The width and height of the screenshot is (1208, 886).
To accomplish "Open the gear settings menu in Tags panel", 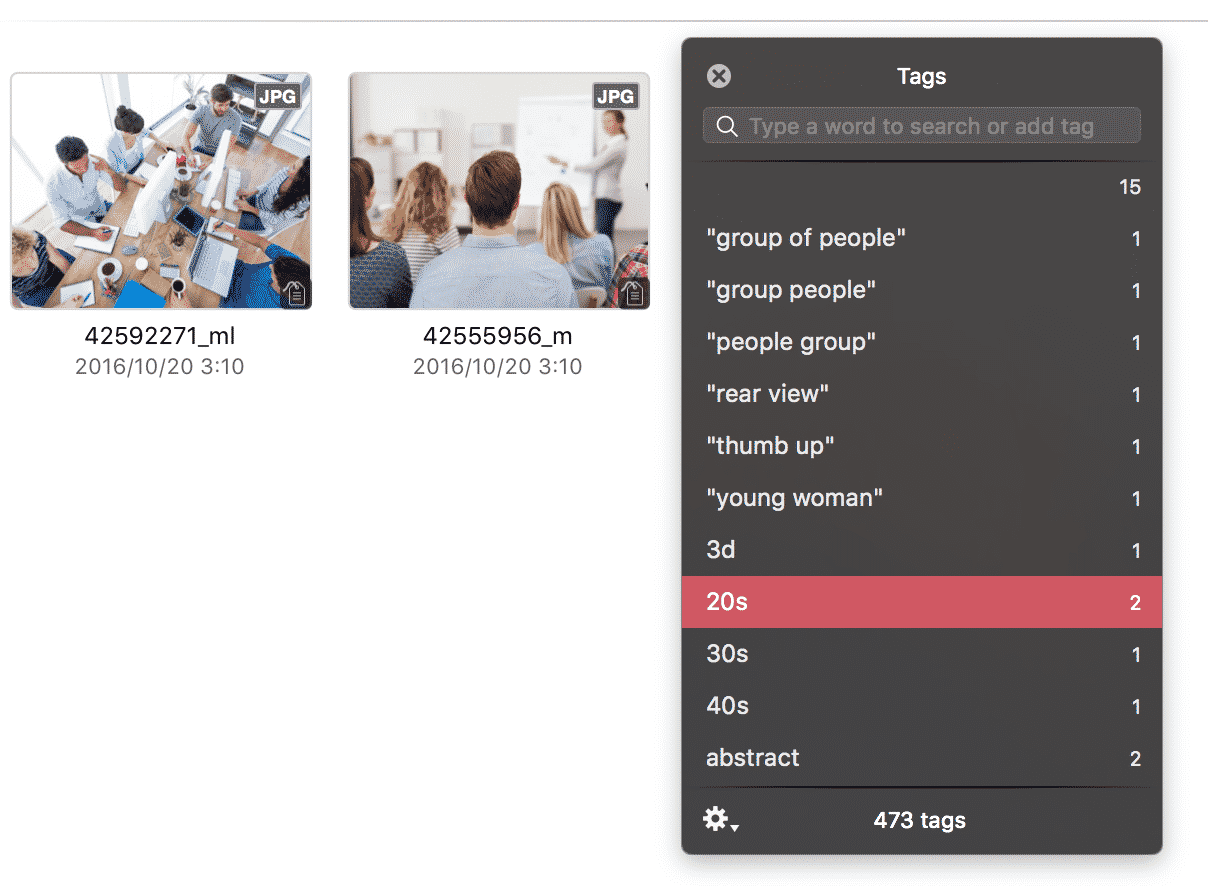I will [720, 821].
